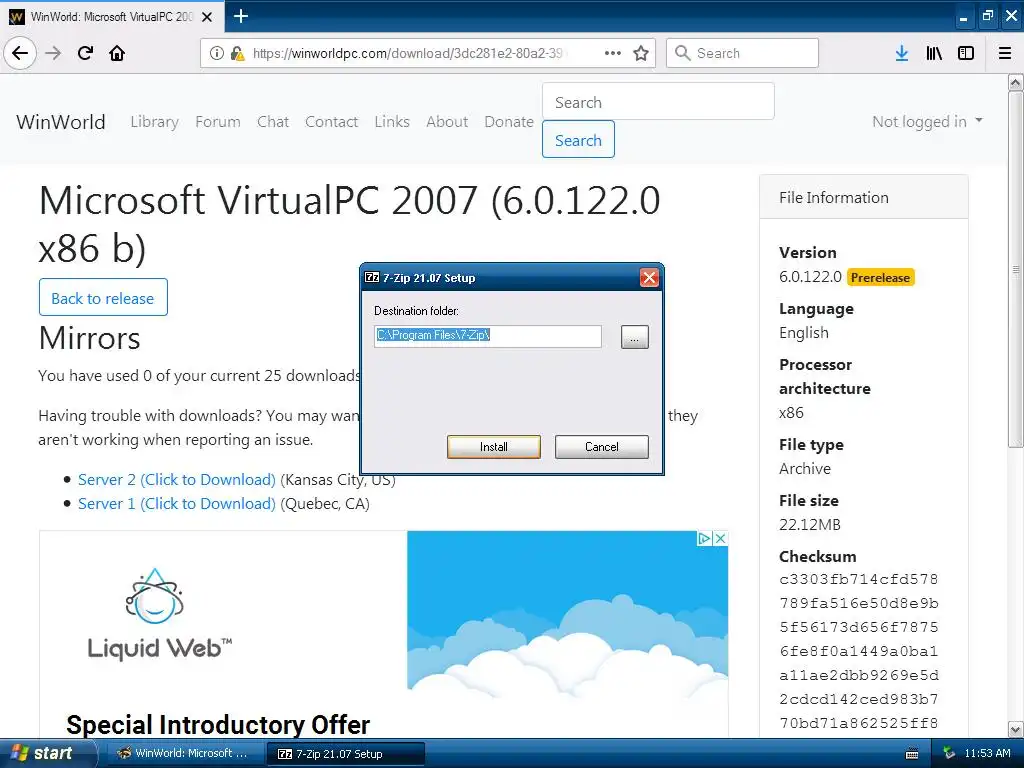Viewport: 1024px width, 768px height.
Task: Open the Library bookshelf icon
Action: point(934,53)
